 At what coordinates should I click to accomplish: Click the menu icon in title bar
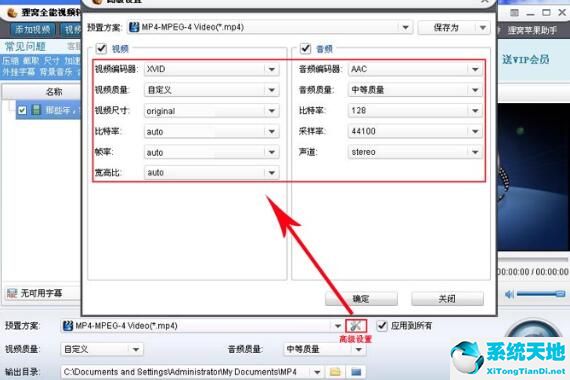[x=514, y=13]
